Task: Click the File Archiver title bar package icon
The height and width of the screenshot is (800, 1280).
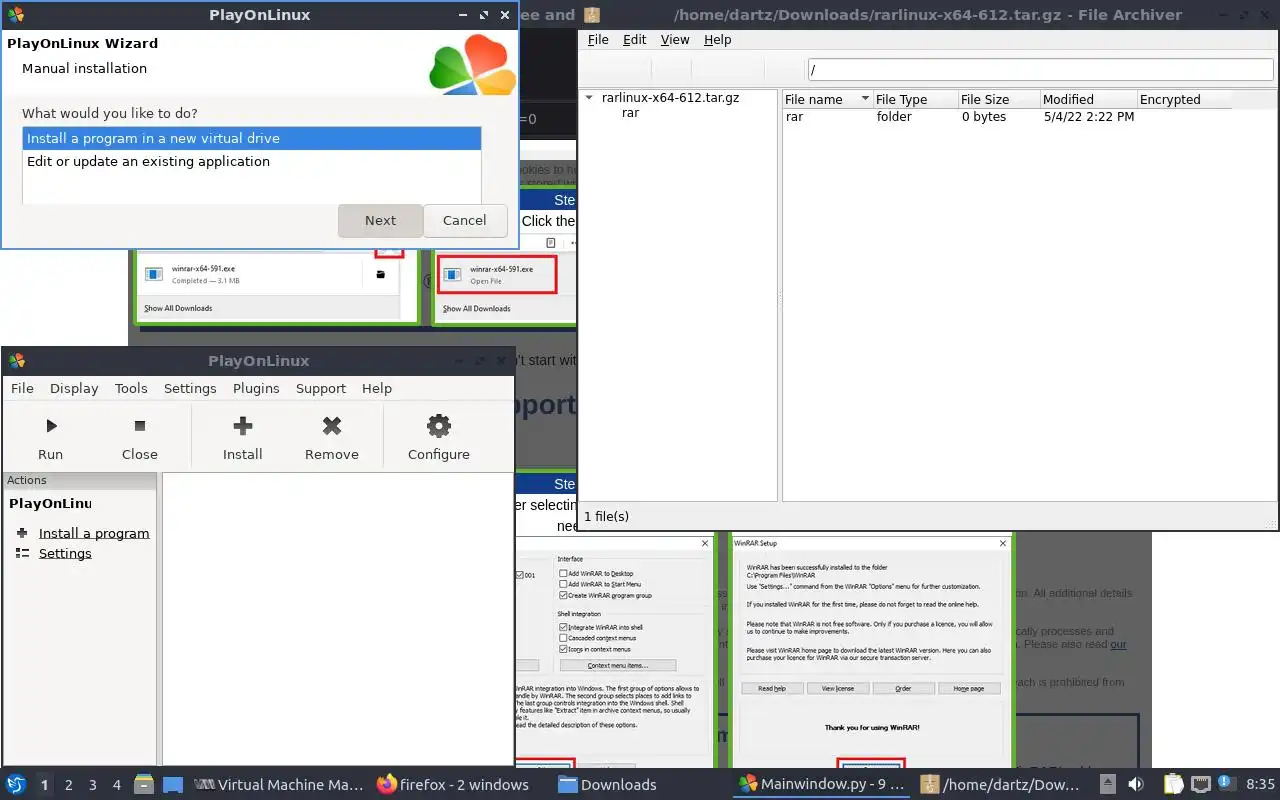Action: [593, 15]
